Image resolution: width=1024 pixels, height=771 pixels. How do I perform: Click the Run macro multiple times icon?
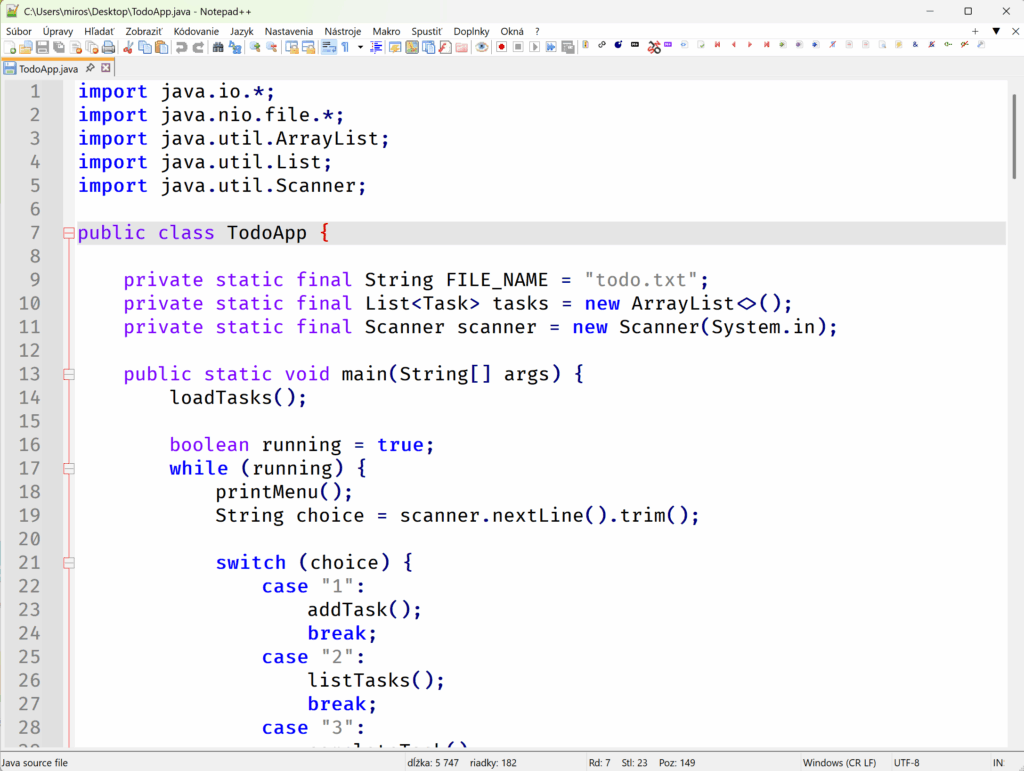[551, 47]
